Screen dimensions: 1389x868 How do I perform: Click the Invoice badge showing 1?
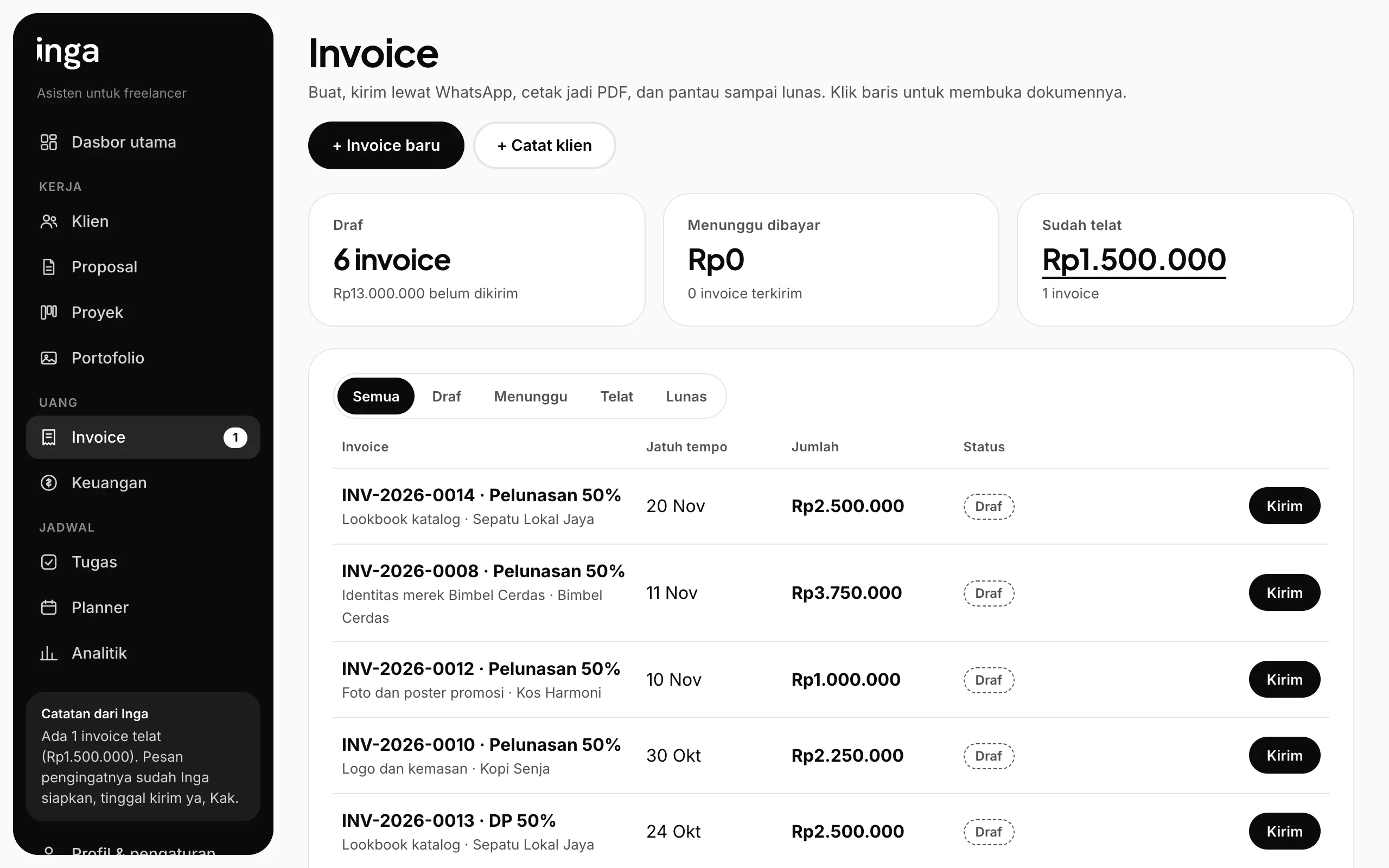(x=235, y=437)
